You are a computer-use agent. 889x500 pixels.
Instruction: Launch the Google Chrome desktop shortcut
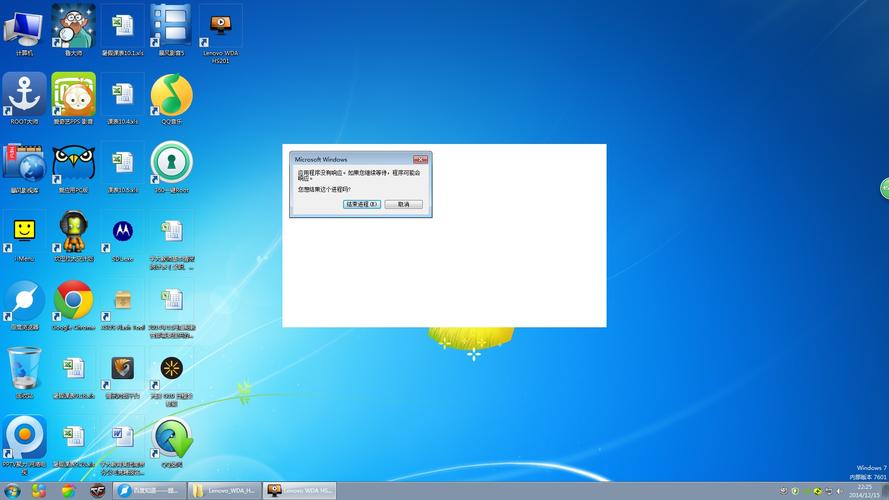point(73,304)
